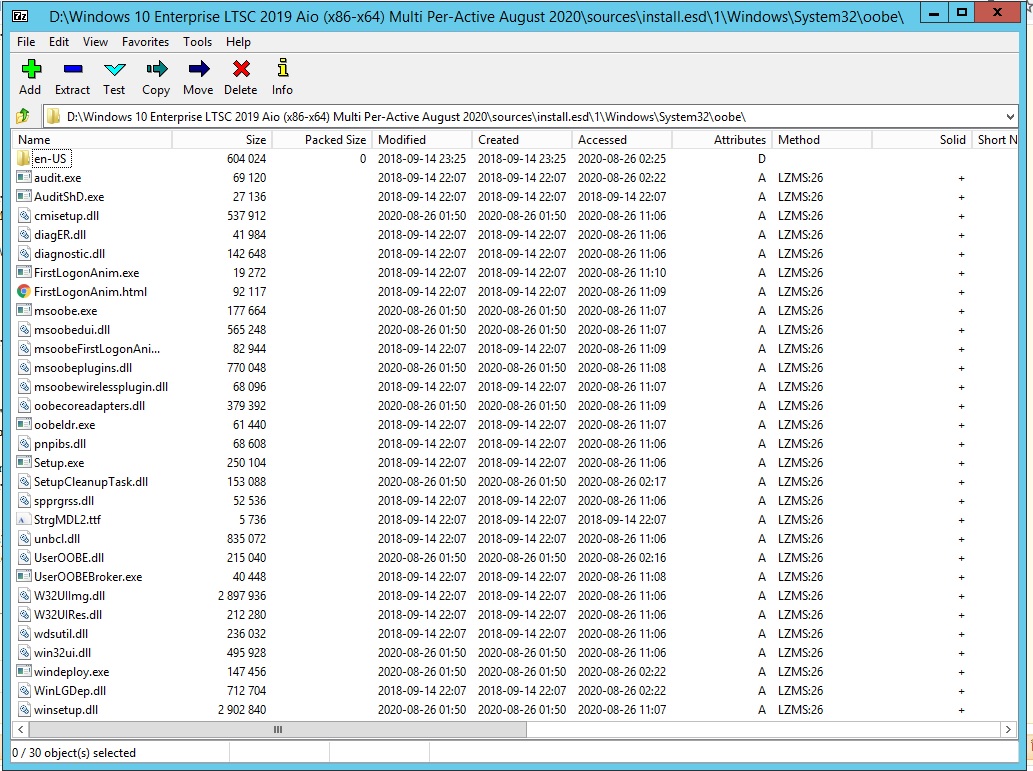Select file name spprgrss.dll
Image resolution: width=1033 pixels, height=771 pixels.
click(x=64, y=501)
